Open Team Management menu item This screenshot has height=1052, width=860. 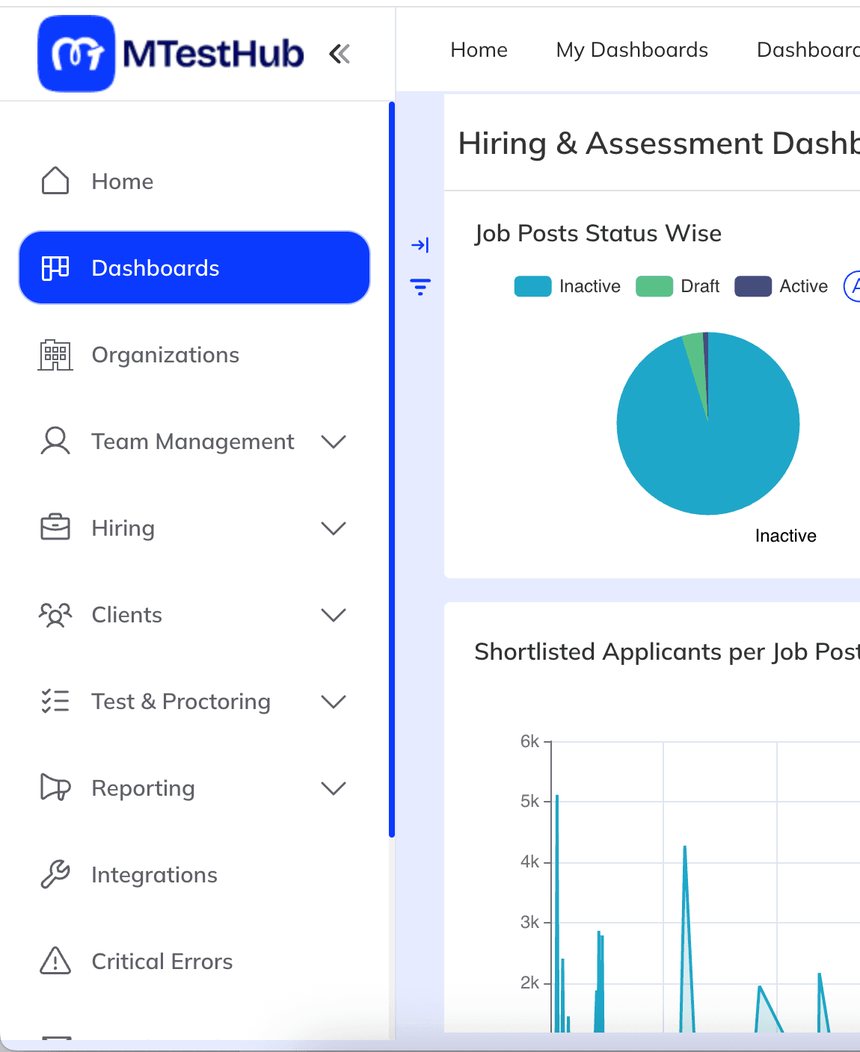194,441
